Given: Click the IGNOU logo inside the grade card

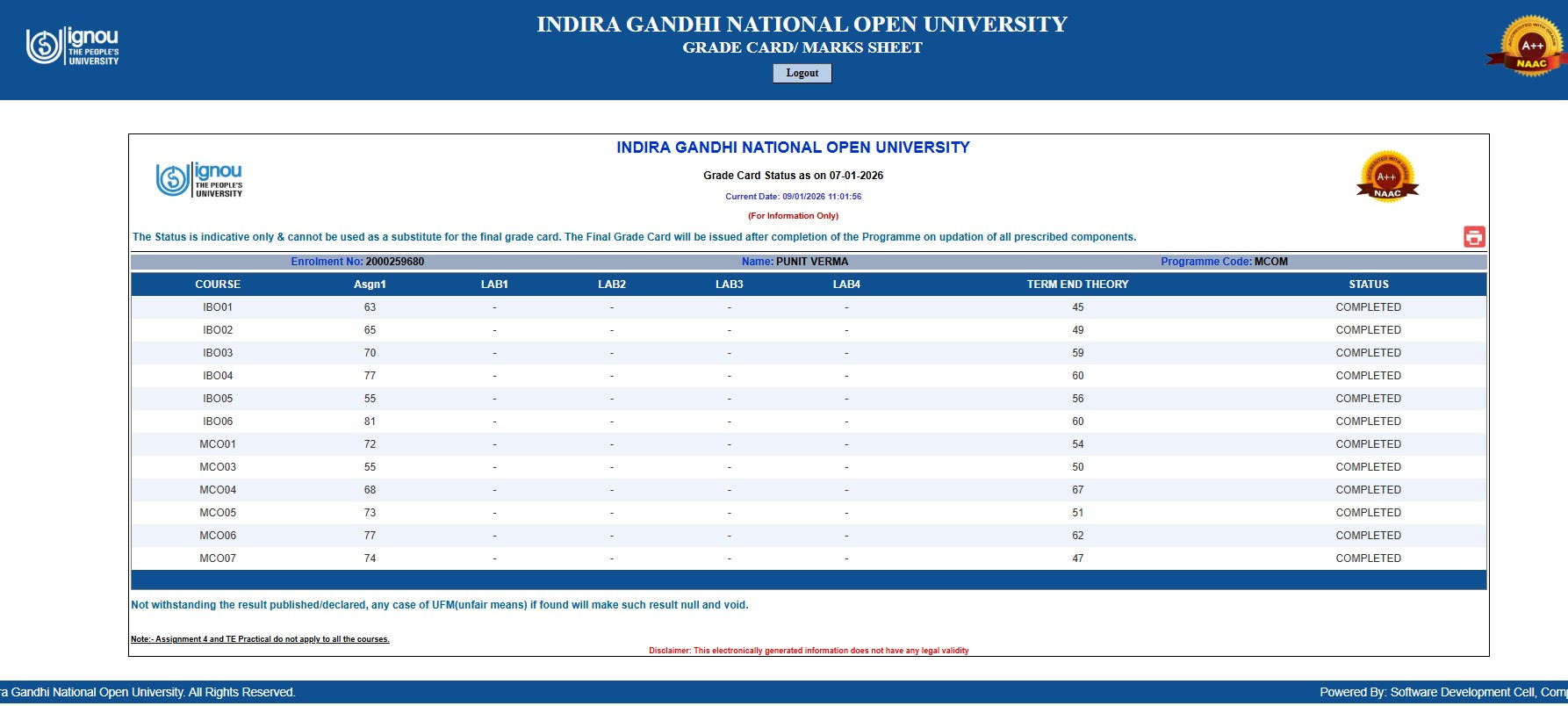Looking at the screenshot, I should [x=199, y=180].
